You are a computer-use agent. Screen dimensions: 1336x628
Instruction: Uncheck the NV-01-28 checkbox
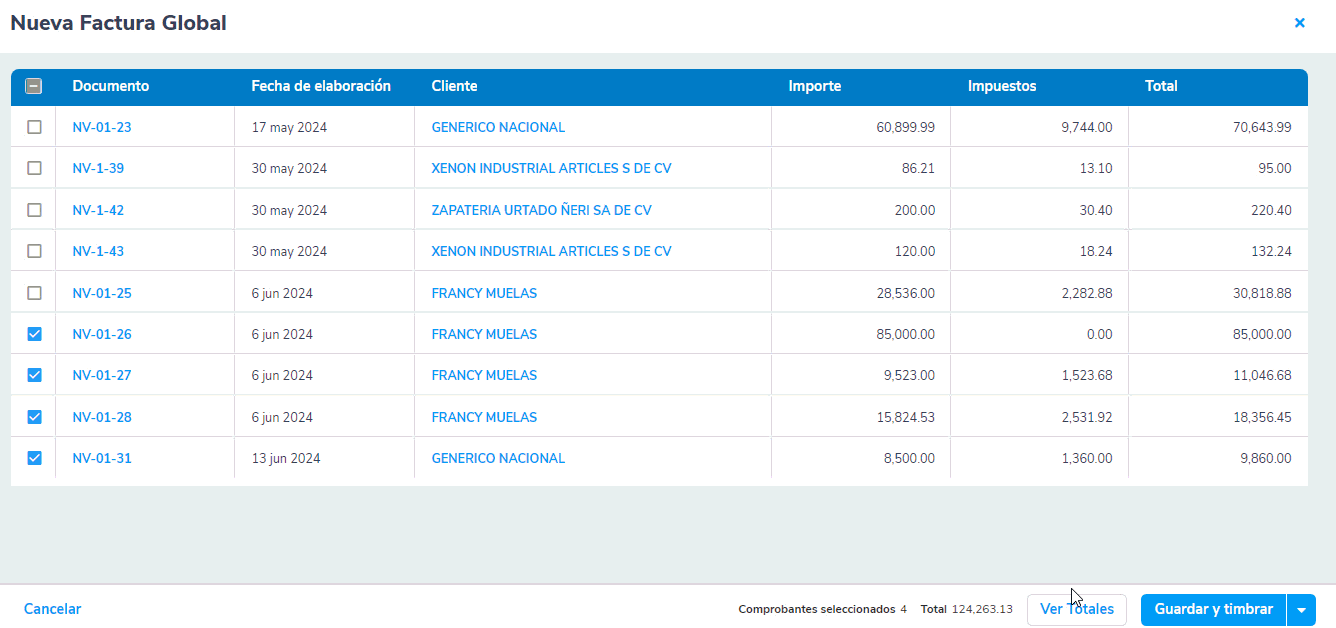pos(34,417)
